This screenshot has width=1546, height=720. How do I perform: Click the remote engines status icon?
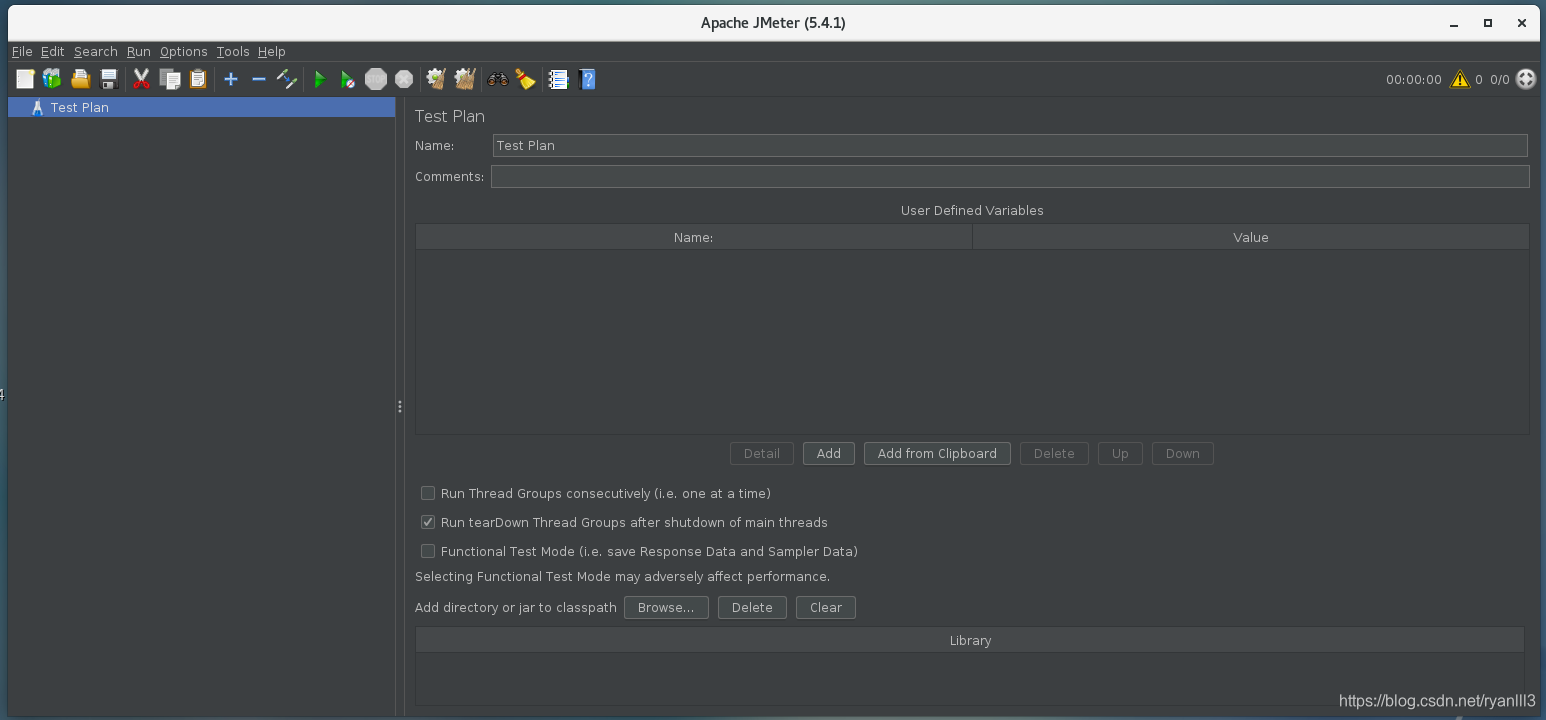point(1526,79)
